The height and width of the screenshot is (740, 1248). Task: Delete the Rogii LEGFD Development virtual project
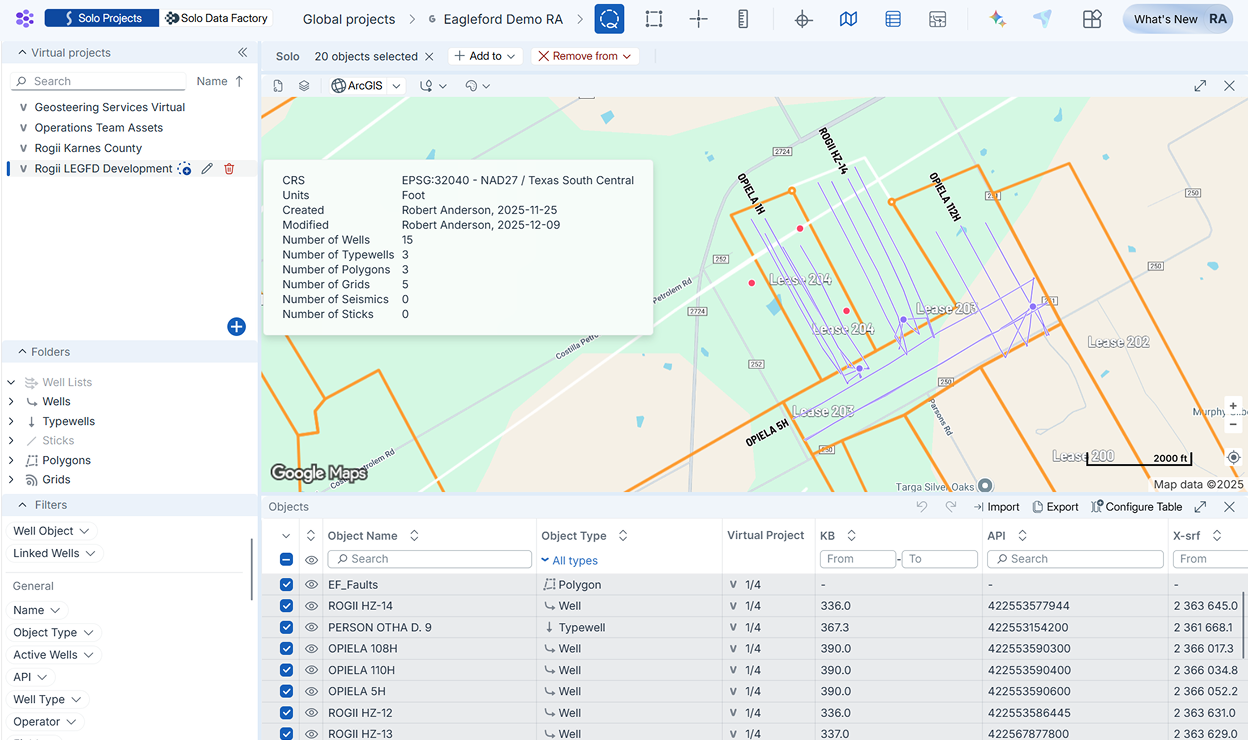[x=229, y=169]
